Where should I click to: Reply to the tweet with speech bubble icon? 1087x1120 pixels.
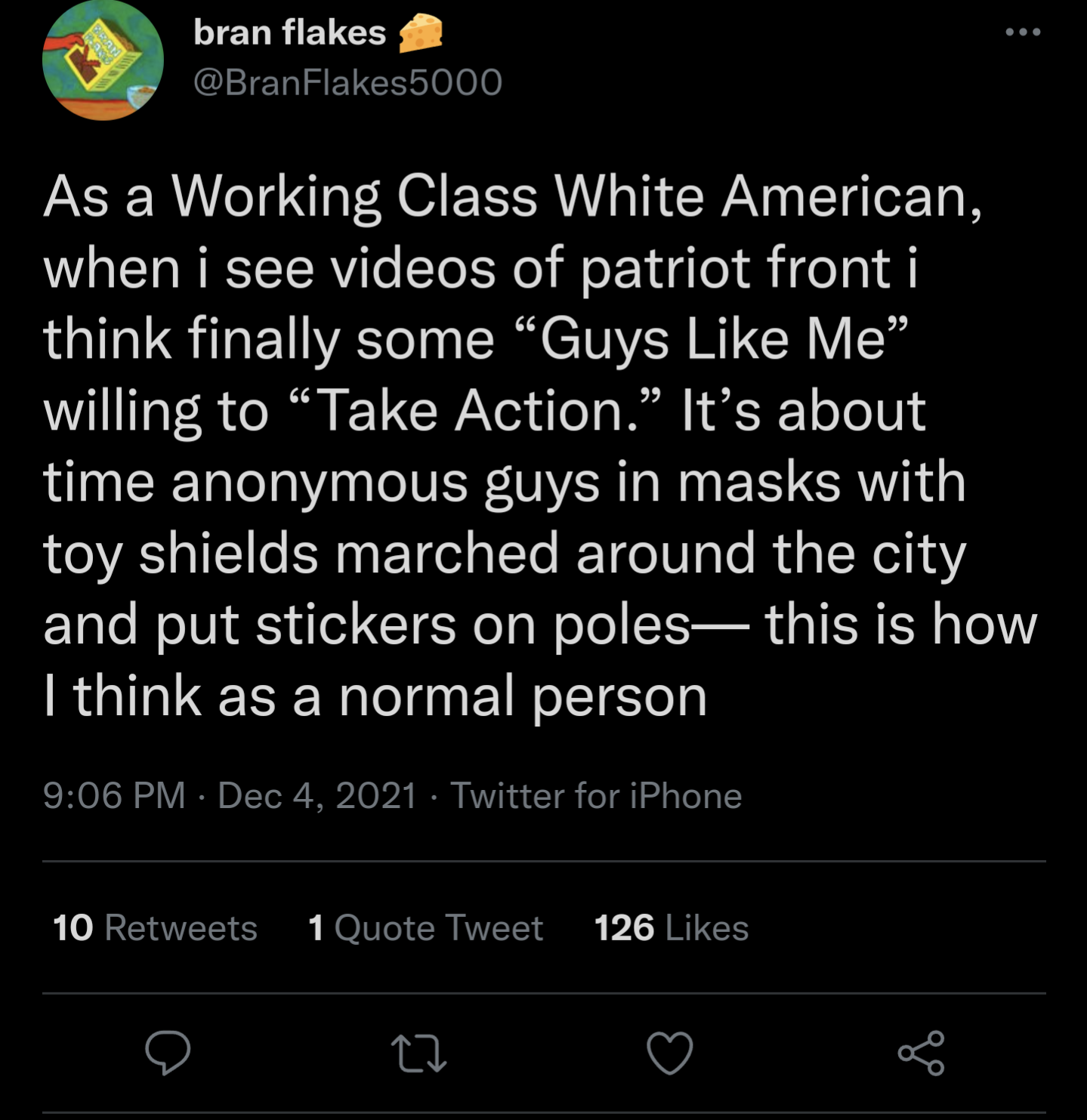pos(168,1052)
